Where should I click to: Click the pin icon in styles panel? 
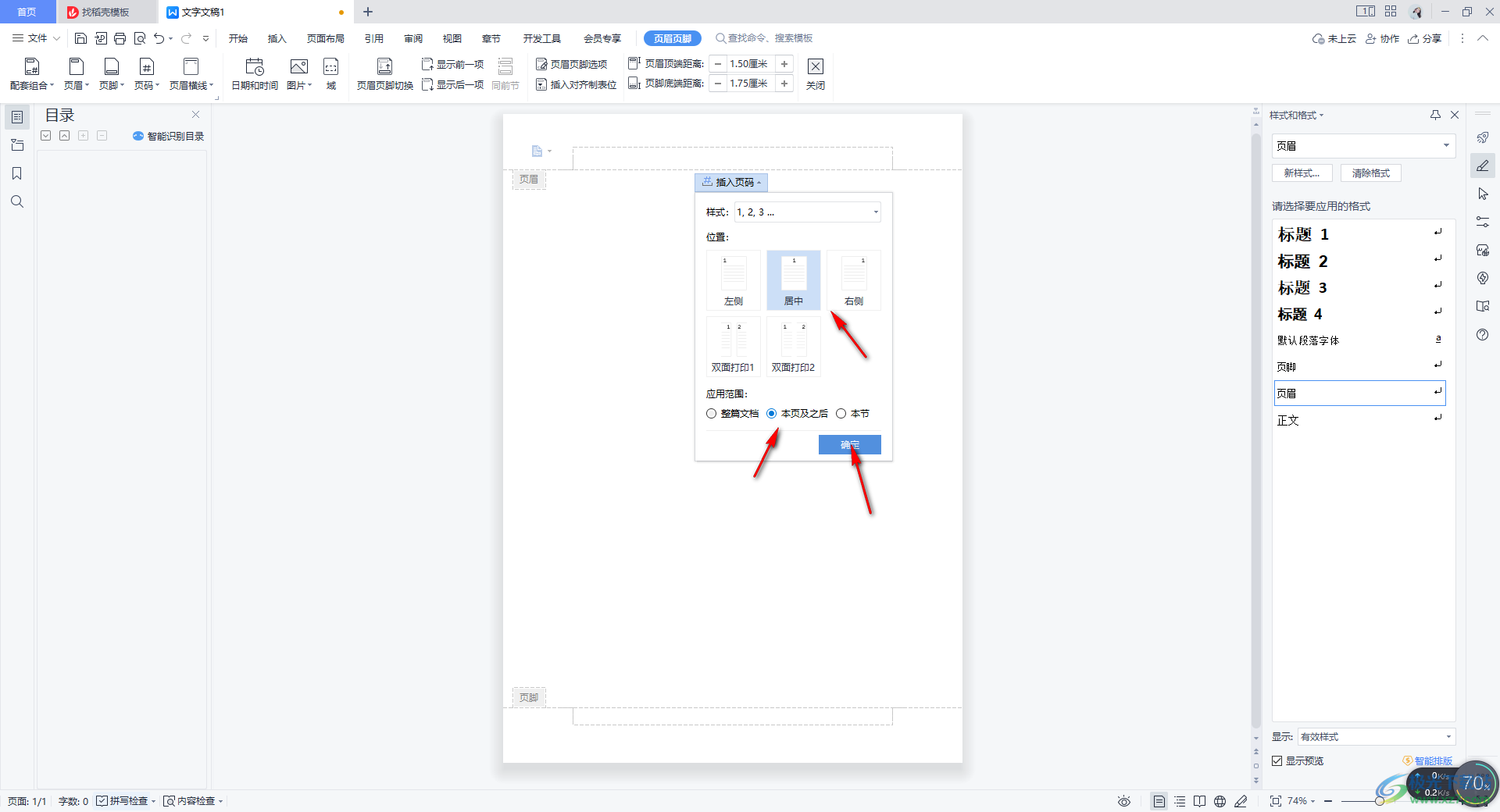[1435, 115]
